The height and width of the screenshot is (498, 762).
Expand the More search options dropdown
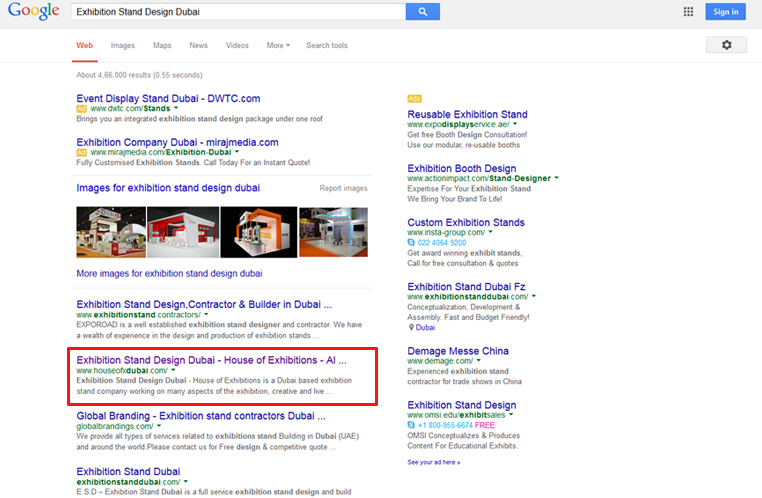277,45
